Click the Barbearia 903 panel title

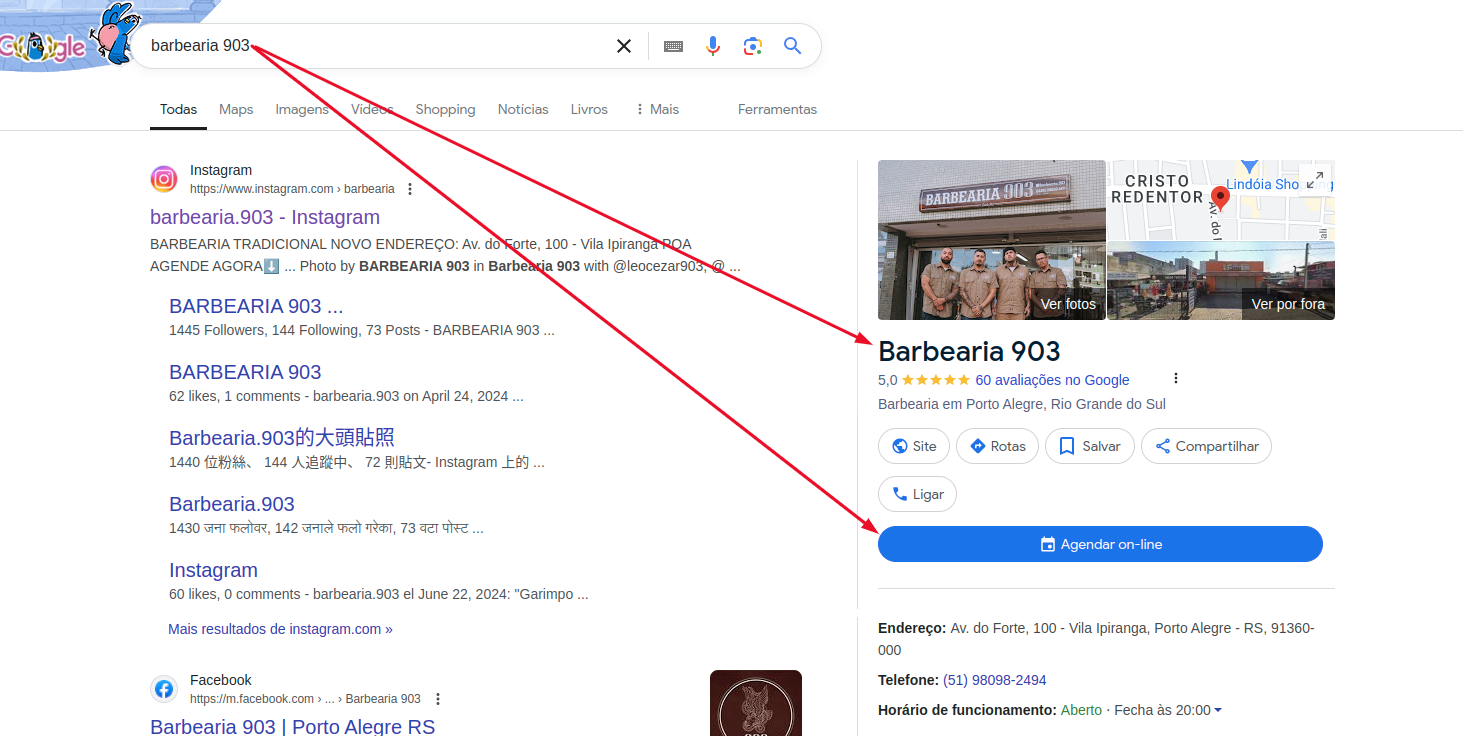[x=969, y=351]
